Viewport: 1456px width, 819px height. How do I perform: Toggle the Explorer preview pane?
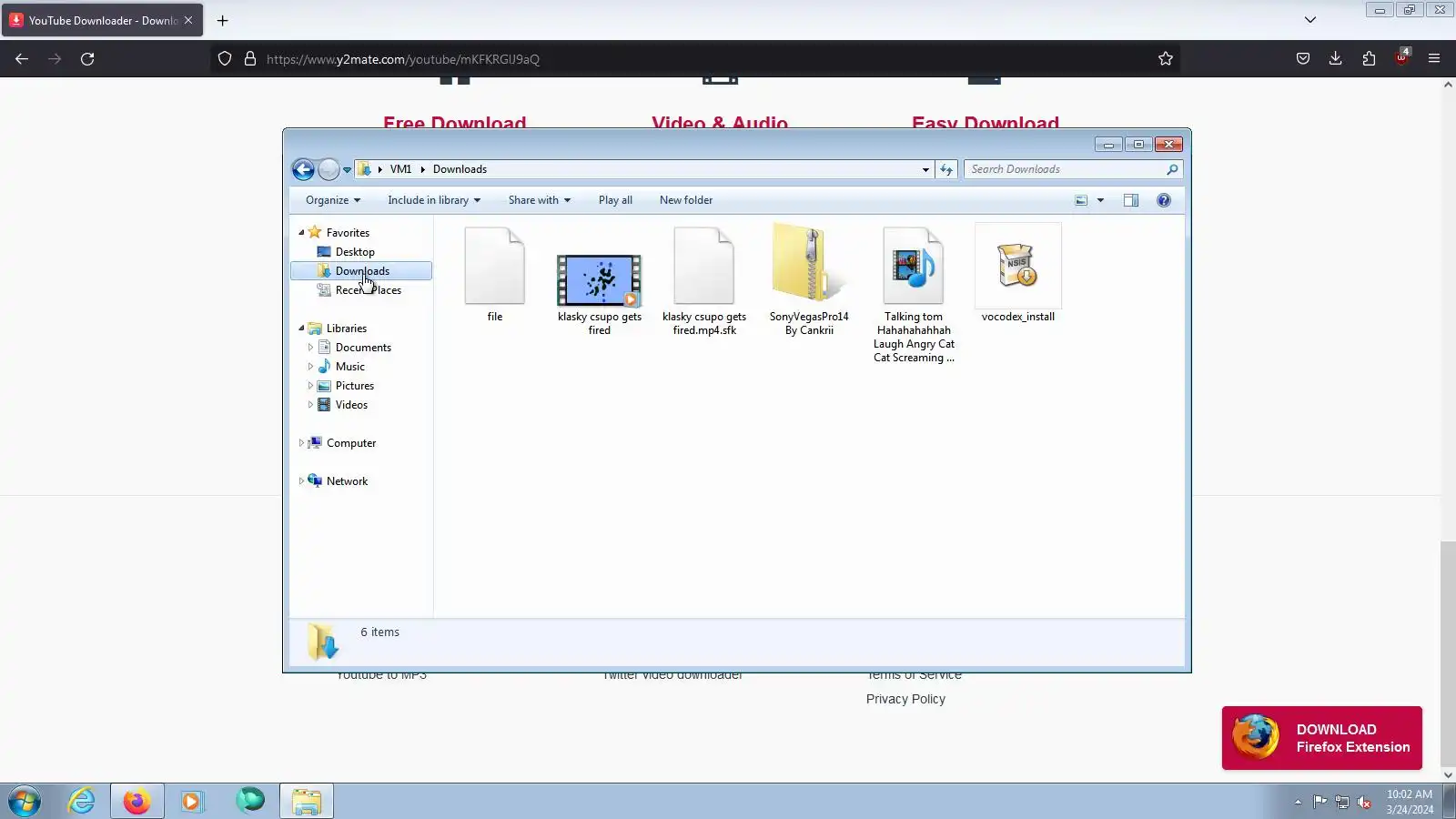click(1131, 200)
